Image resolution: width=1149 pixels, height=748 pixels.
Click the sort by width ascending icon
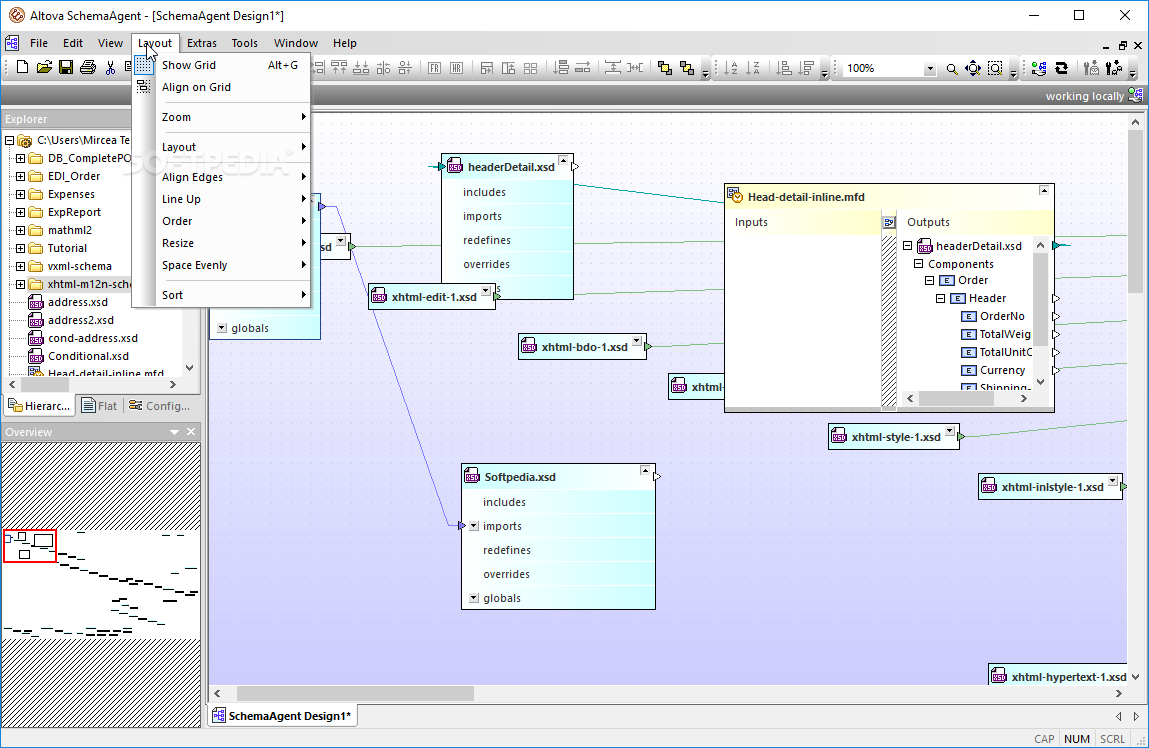[783, 68]
